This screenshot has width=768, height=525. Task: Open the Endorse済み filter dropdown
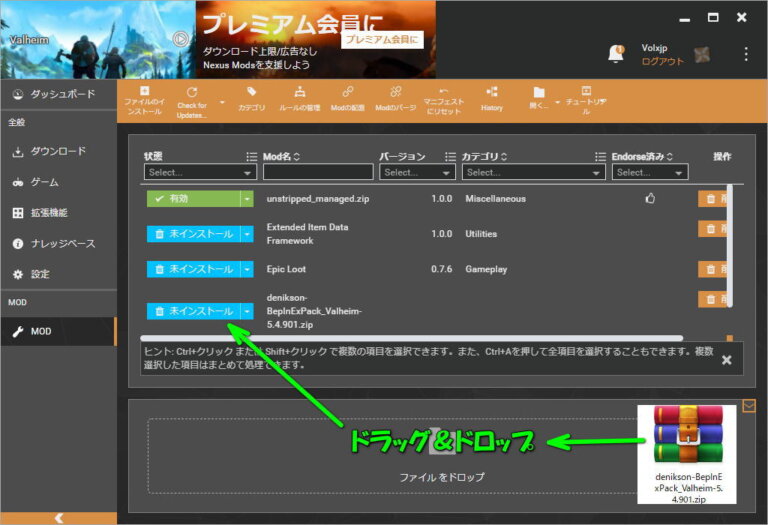pyautogui.click(x=650, y=172)
